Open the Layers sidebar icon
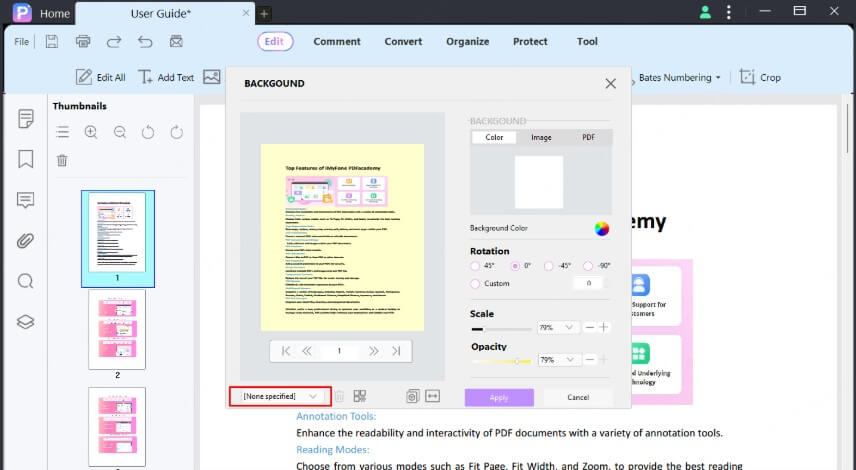856x470 pixels. click(x=26, y=322)
